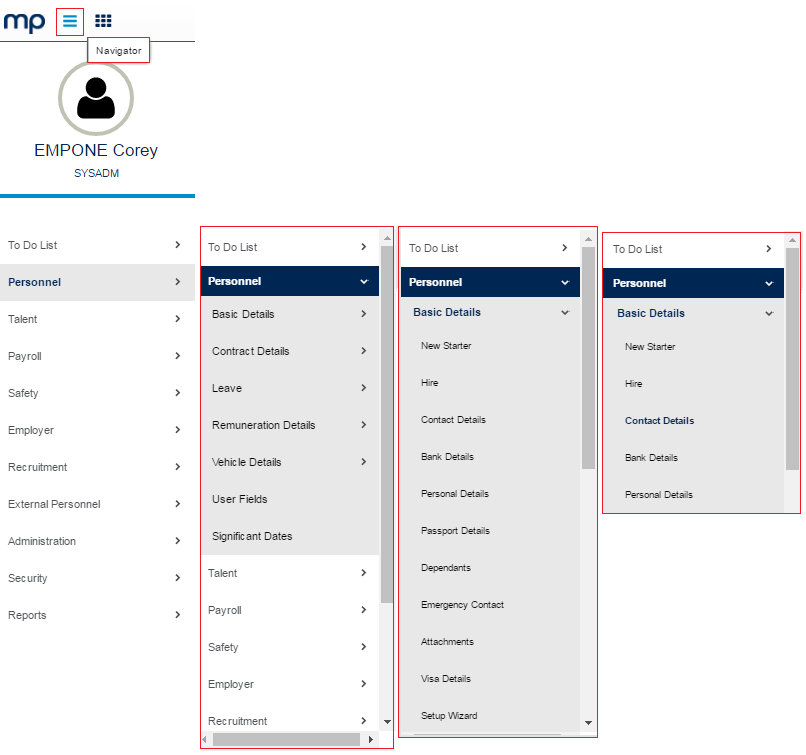Expand the Reports chevron arrow
Viewport: 806px width, 755px height.
(177, 615)
